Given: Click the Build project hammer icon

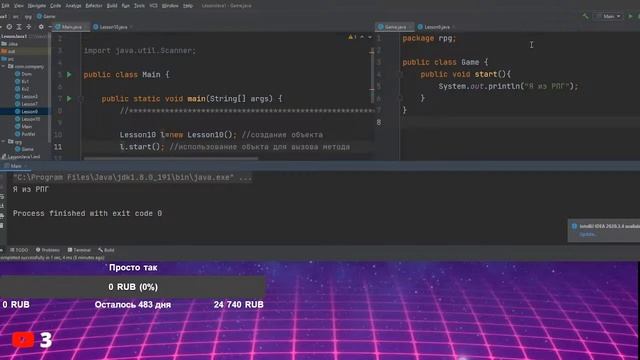Looking at the screenshot, I should pyautogui.click(x=586, y=16).
